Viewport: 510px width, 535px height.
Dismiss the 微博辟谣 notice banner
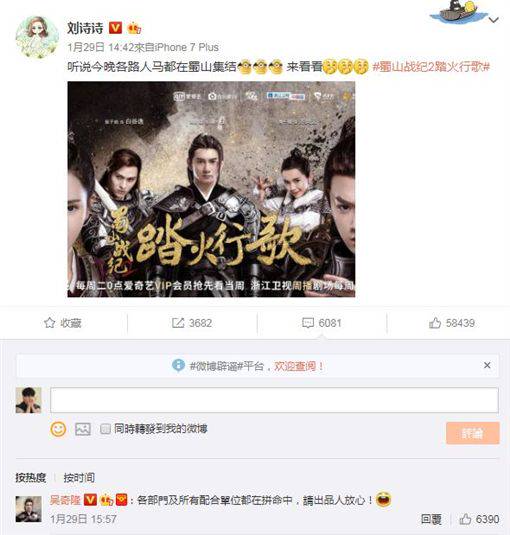pos(487,365)
